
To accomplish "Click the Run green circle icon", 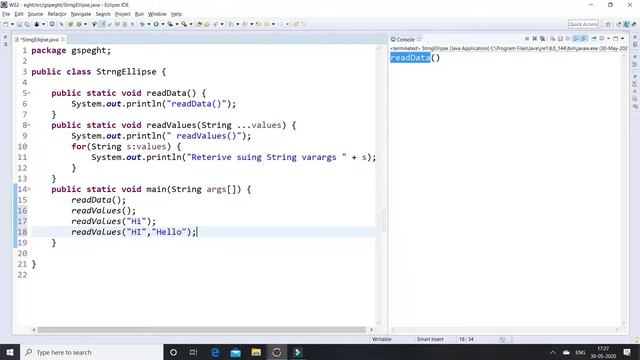I will coord(156,24).
